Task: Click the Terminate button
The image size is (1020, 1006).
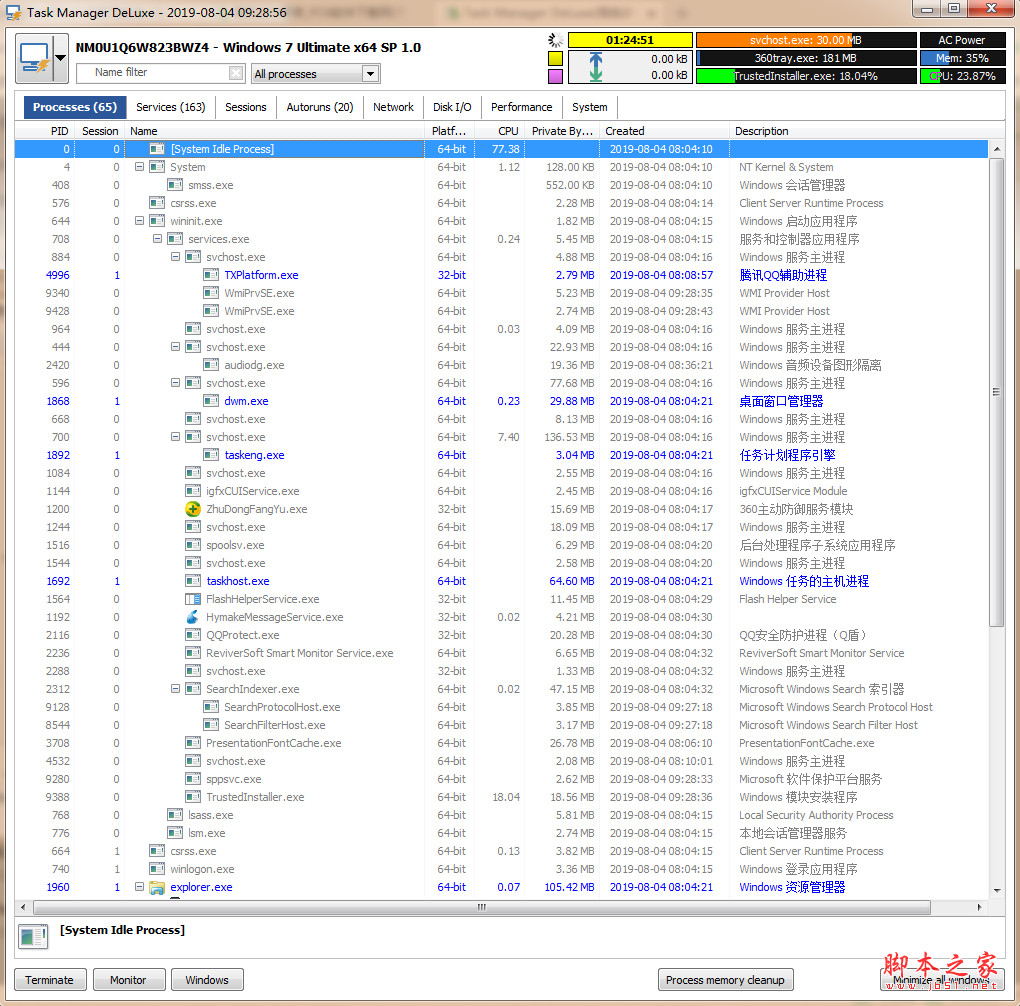Action: pyautogui.click(x=49, y=979)
